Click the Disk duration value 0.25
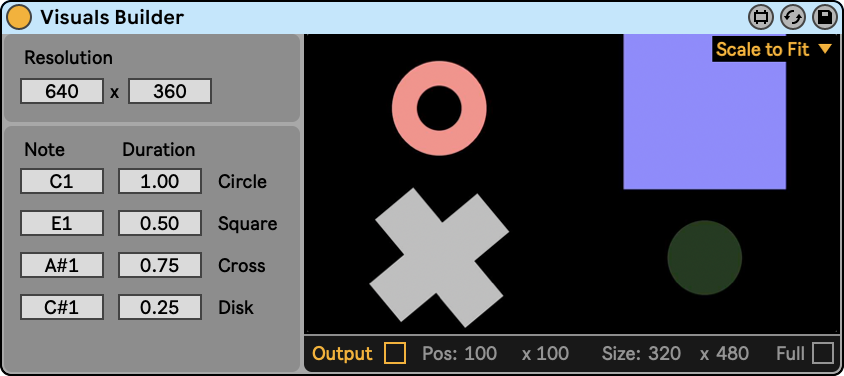The width and height of the screenshot is (844, 376). [160, 307]
